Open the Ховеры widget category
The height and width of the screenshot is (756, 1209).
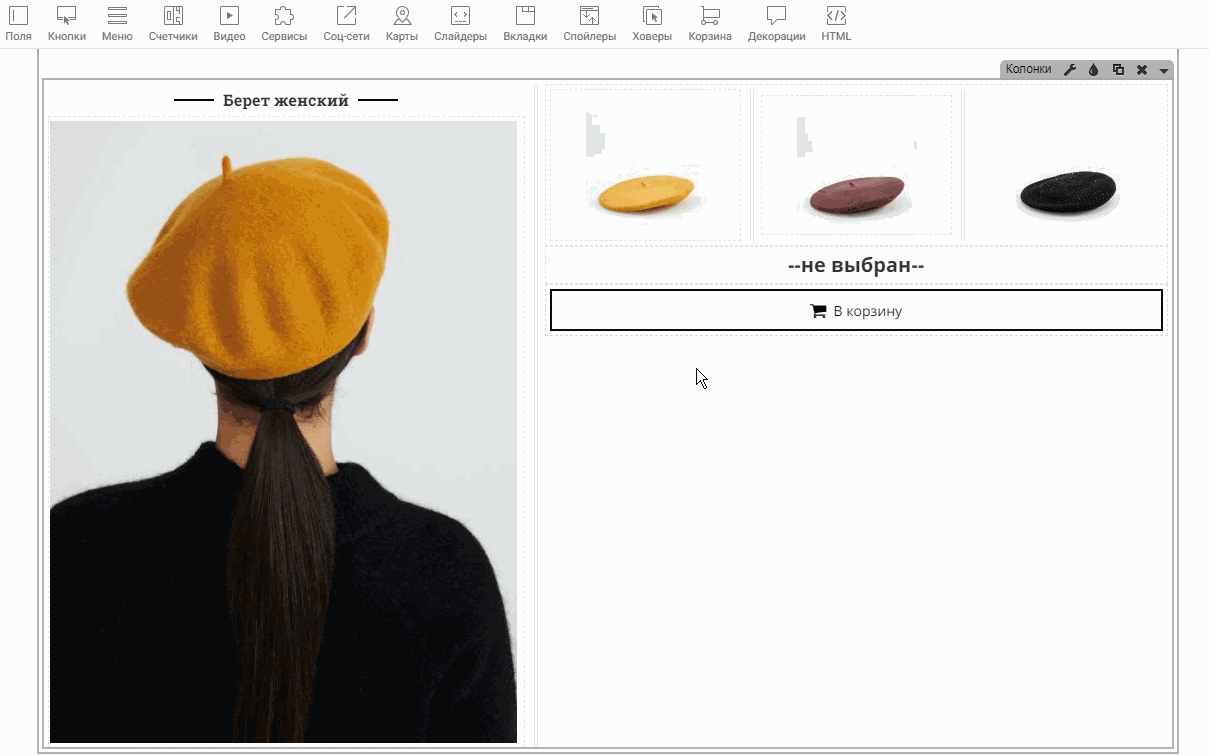652,23
